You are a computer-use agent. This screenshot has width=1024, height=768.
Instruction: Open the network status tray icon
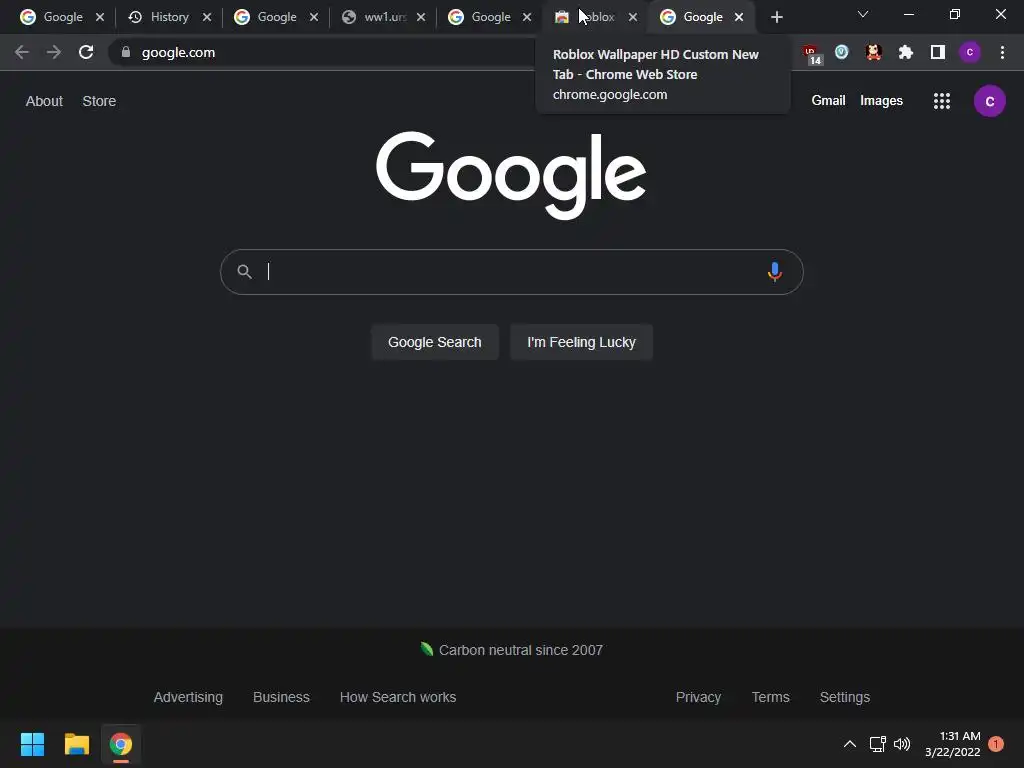(877, 744)
